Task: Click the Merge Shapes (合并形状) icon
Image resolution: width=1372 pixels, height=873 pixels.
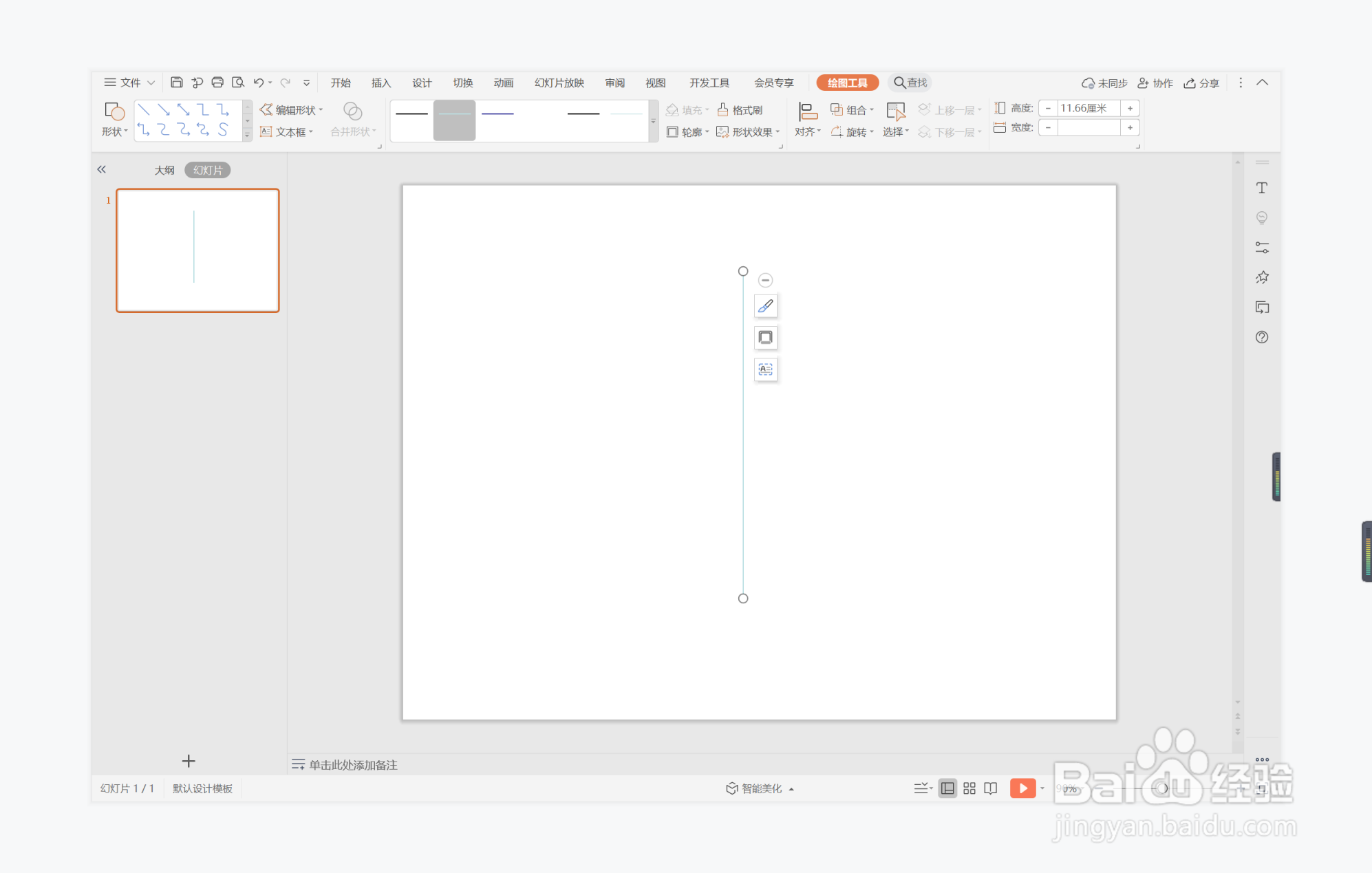Action: coord(352,111)
